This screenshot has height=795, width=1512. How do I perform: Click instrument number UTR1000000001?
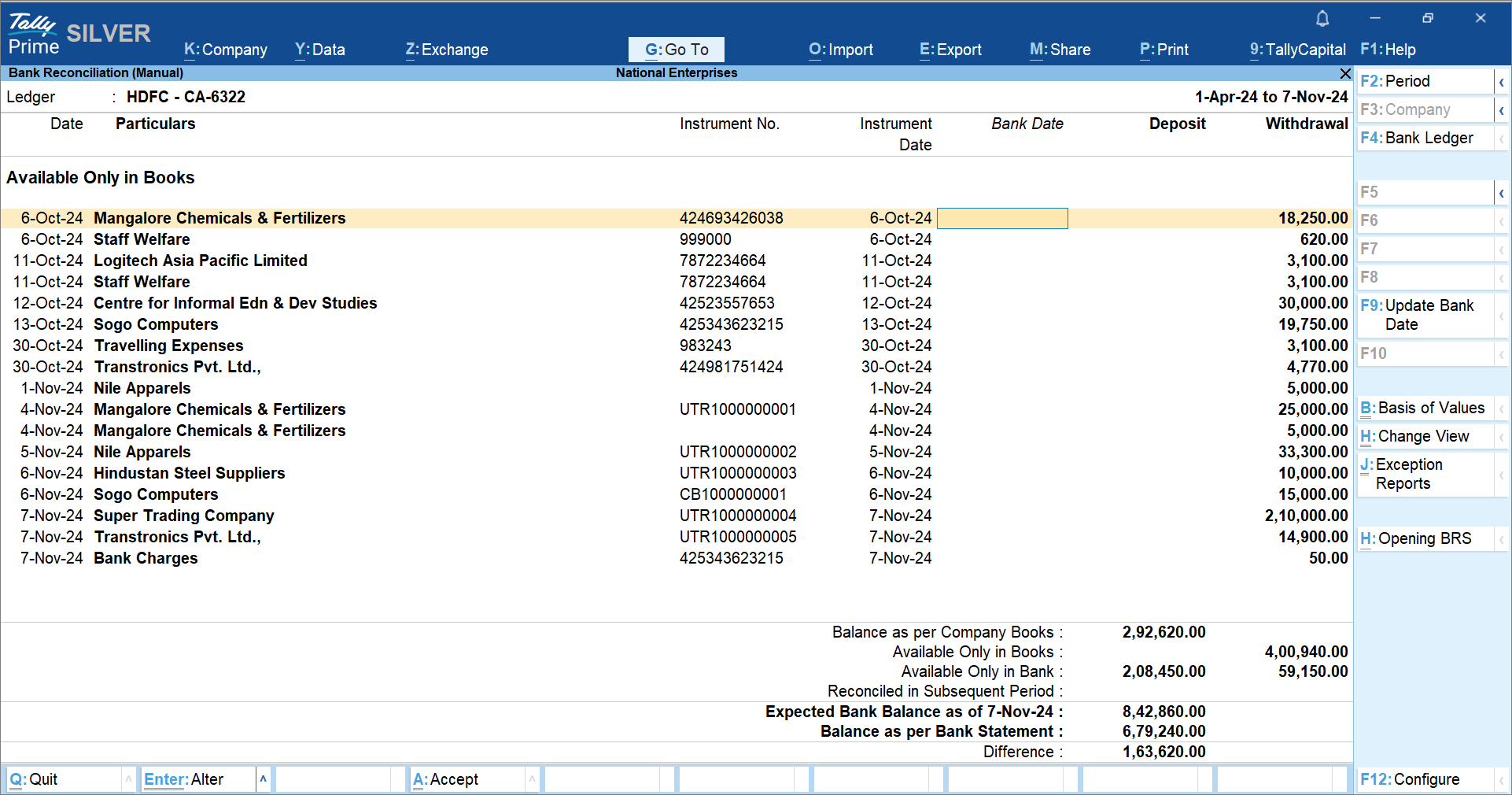(x=738, y=409)
